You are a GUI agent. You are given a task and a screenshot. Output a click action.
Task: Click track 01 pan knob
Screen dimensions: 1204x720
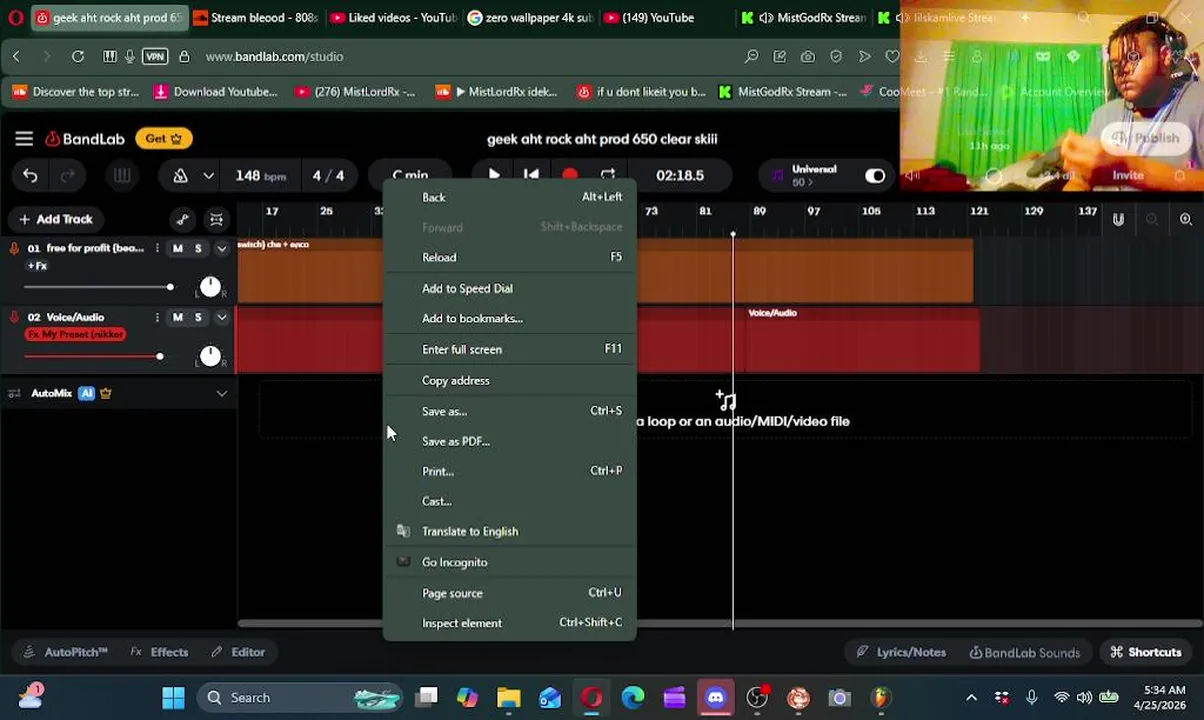(x=210, y=287)
